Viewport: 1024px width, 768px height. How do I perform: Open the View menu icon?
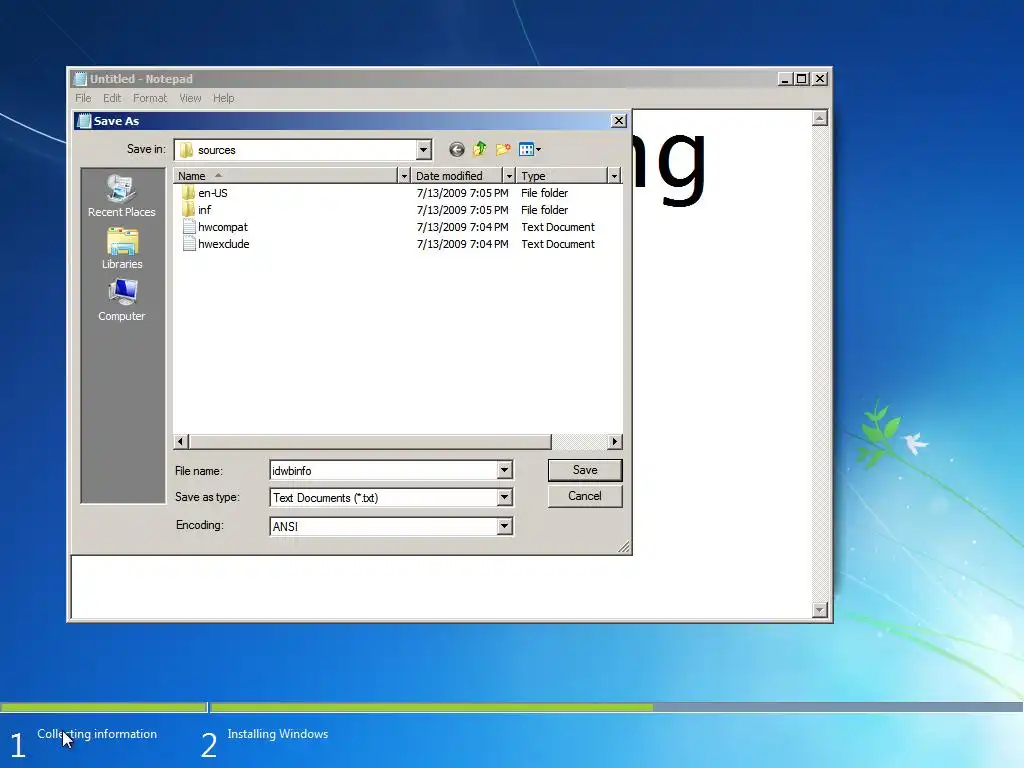click(x=530, y=150)
